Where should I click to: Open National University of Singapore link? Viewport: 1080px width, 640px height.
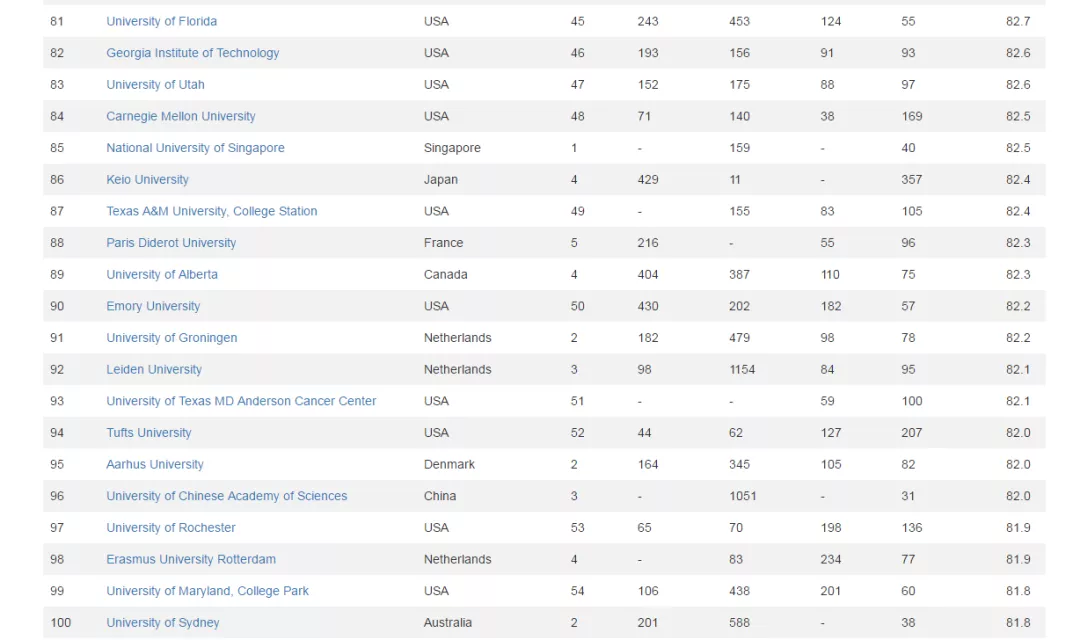(195, 148)
